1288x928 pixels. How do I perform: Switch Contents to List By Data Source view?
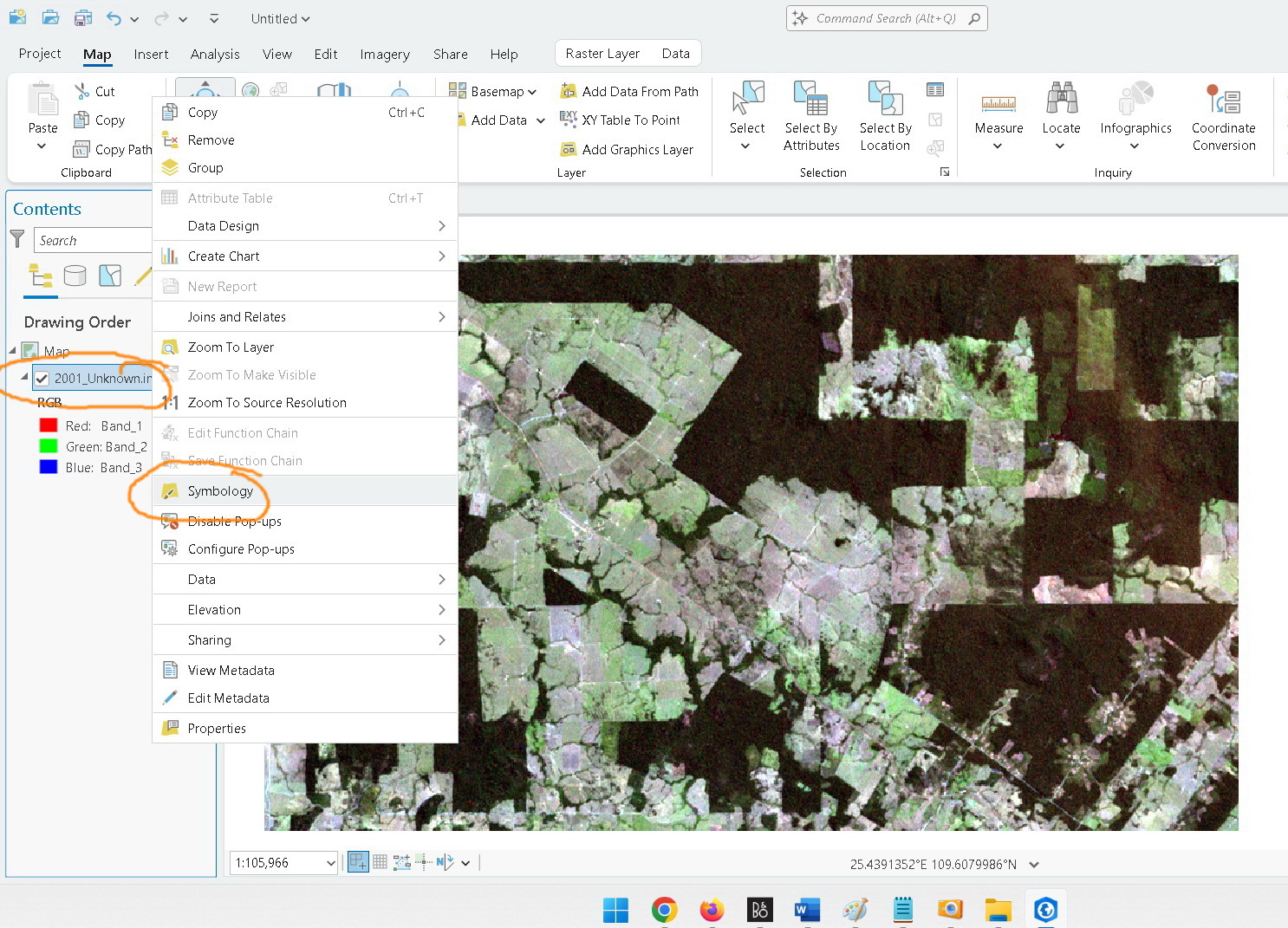[x=75, y=276]
